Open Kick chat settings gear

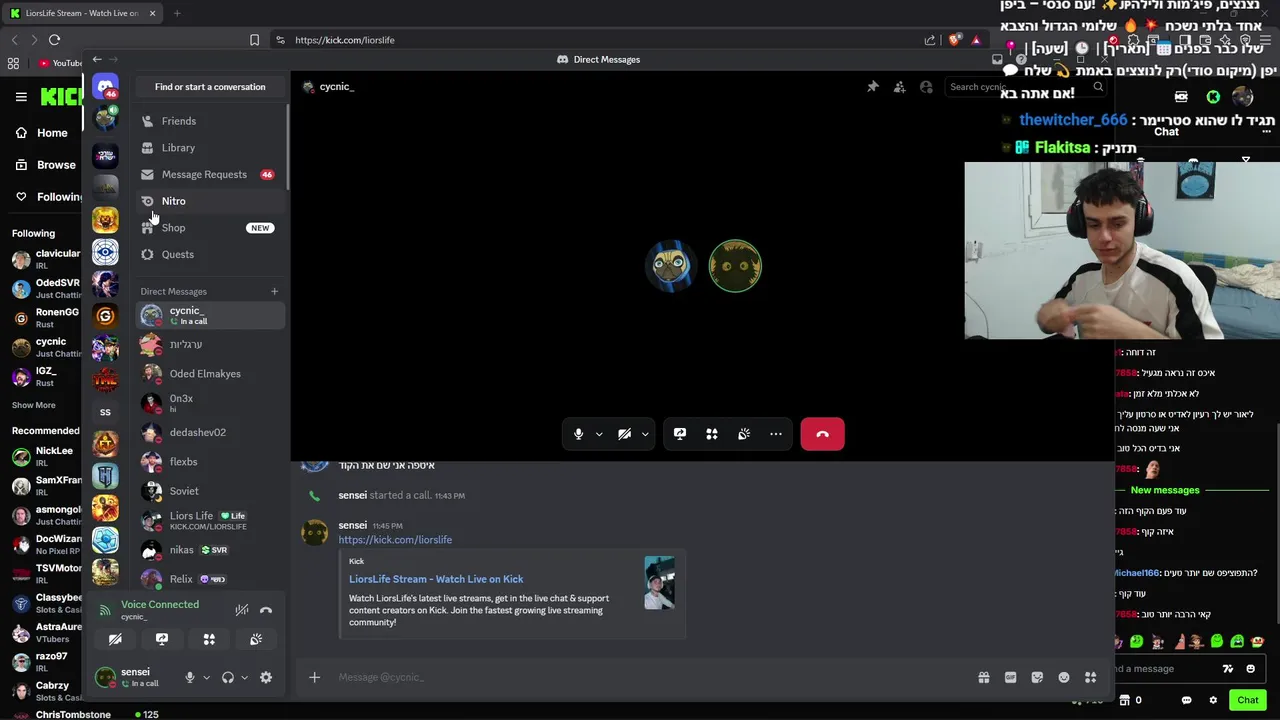tap(1213, 700)
